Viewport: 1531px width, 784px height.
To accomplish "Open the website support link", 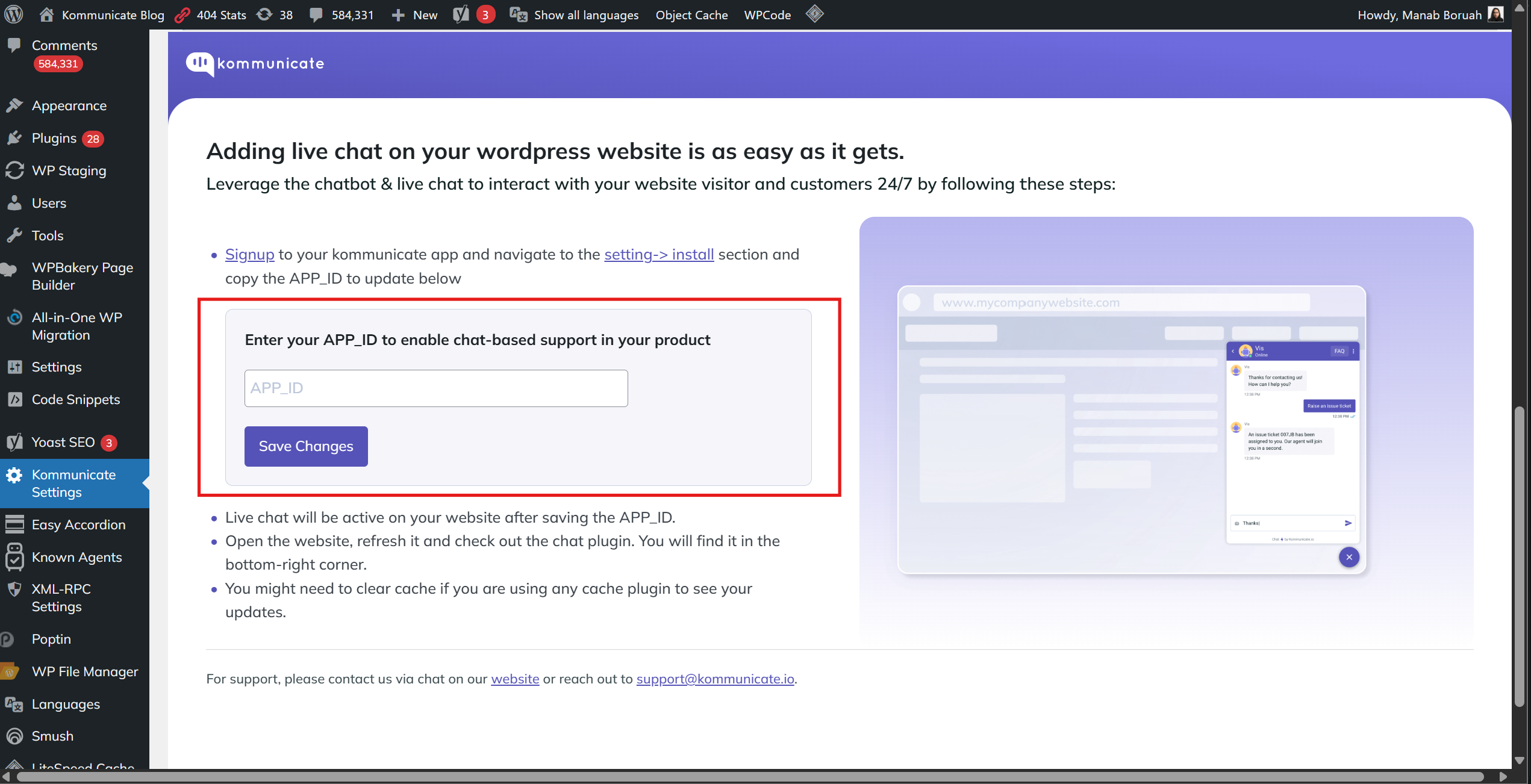I will pyautogui.click(x=515, y=679).
